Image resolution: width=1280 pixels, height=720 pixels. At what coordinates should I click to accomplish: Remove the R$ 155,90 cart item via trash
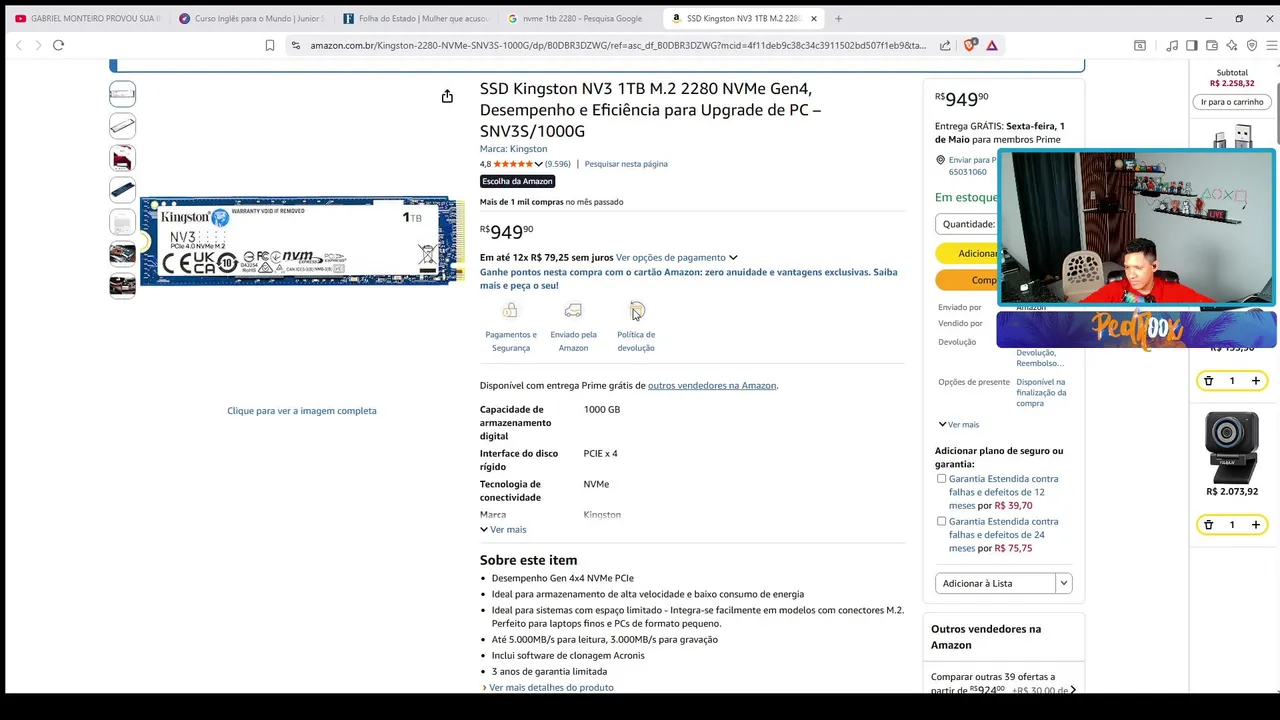point(1208,381)
